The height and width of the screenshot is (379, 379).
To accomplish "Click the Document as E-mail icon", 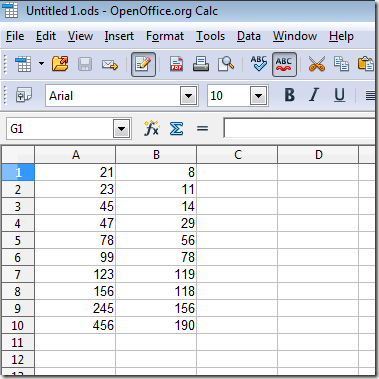I will (110, 64).
